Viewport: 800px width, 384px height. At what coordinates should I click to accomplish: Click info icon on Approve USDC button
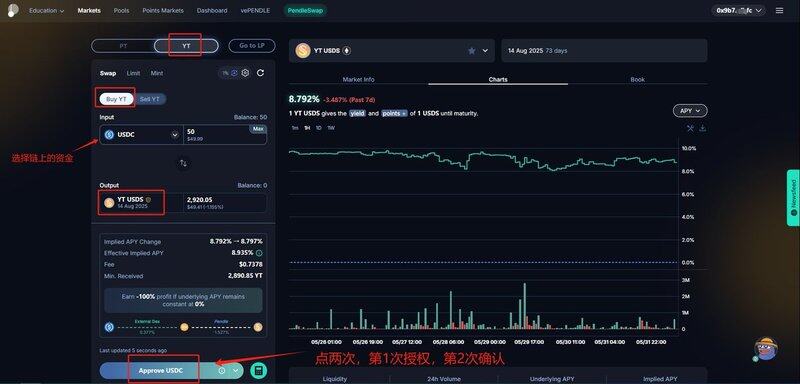[221, 371]
